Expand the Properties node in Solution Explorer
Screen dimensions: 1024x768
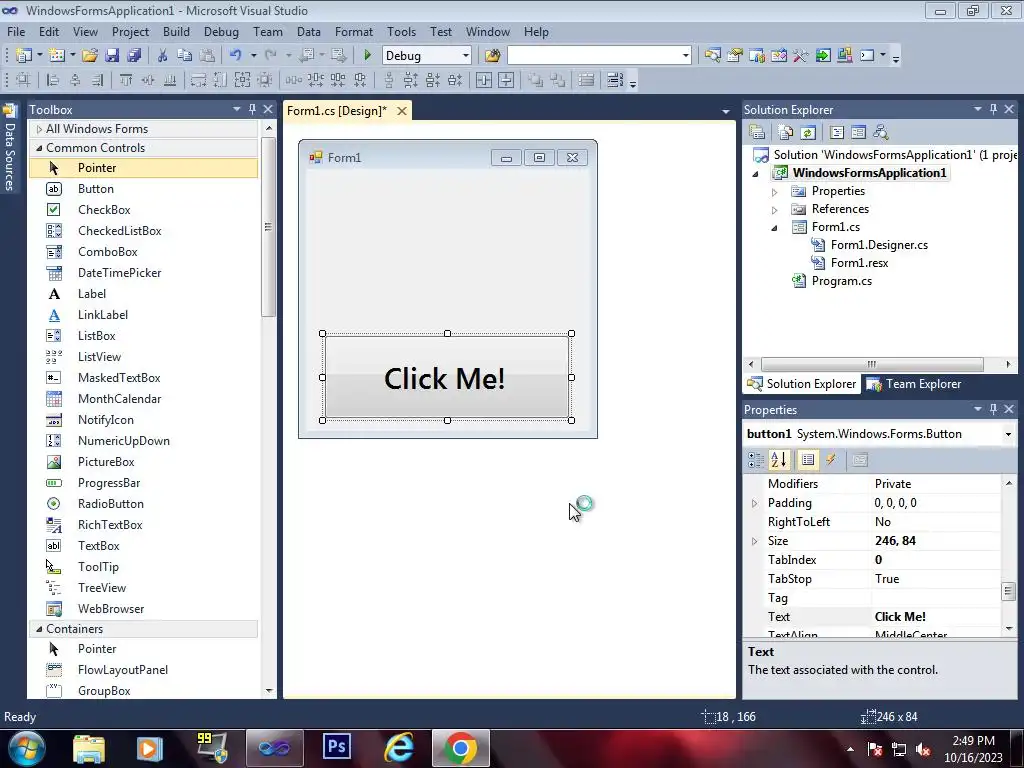(775, 192)
